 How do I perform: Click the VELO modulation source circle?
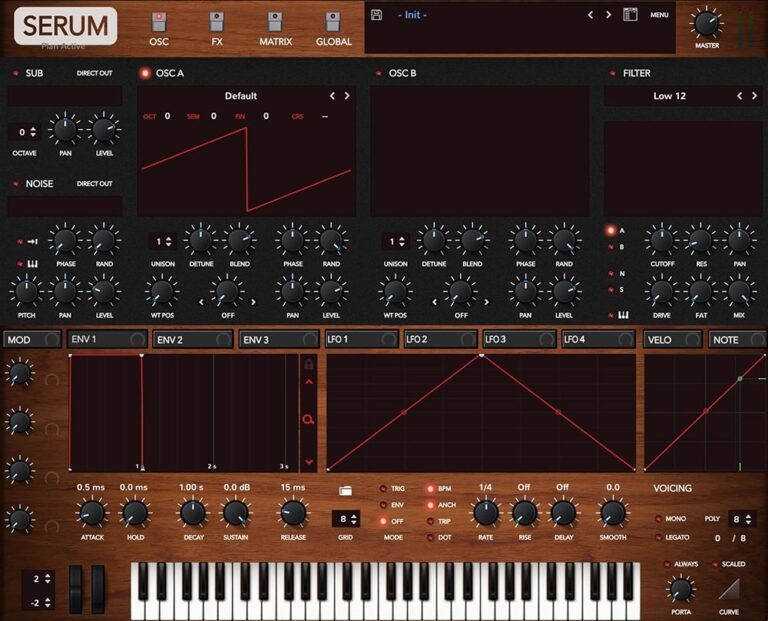(692, 339)
